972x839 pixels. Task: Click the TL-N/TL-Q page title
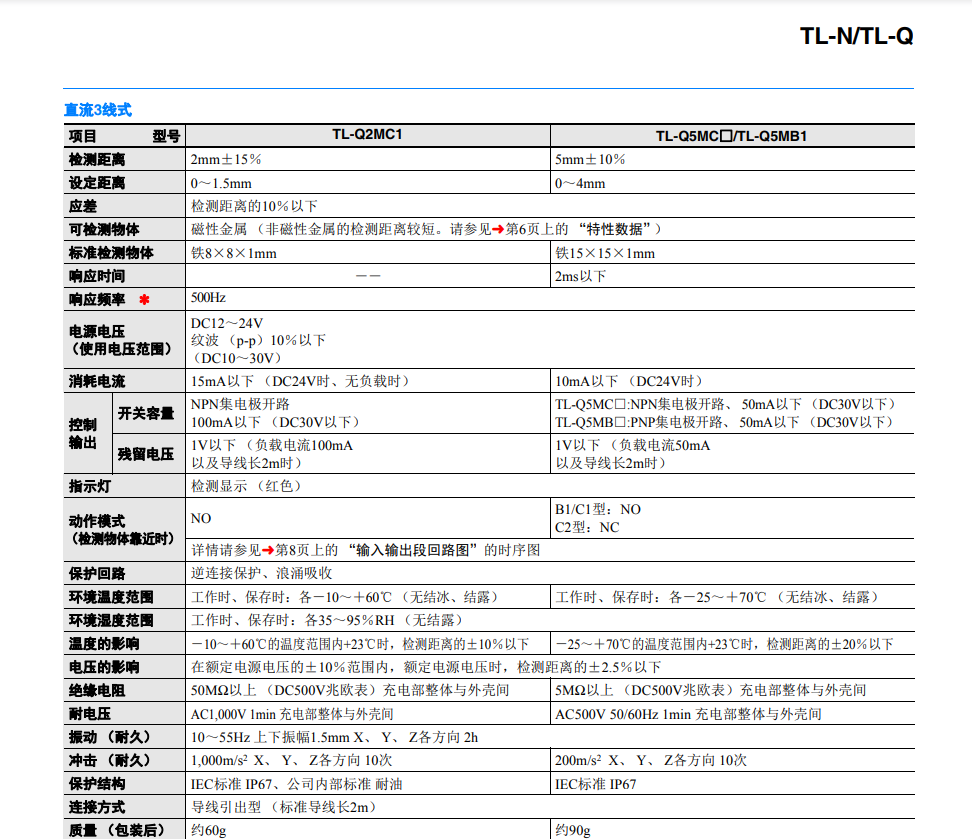[x=856, y=37]
